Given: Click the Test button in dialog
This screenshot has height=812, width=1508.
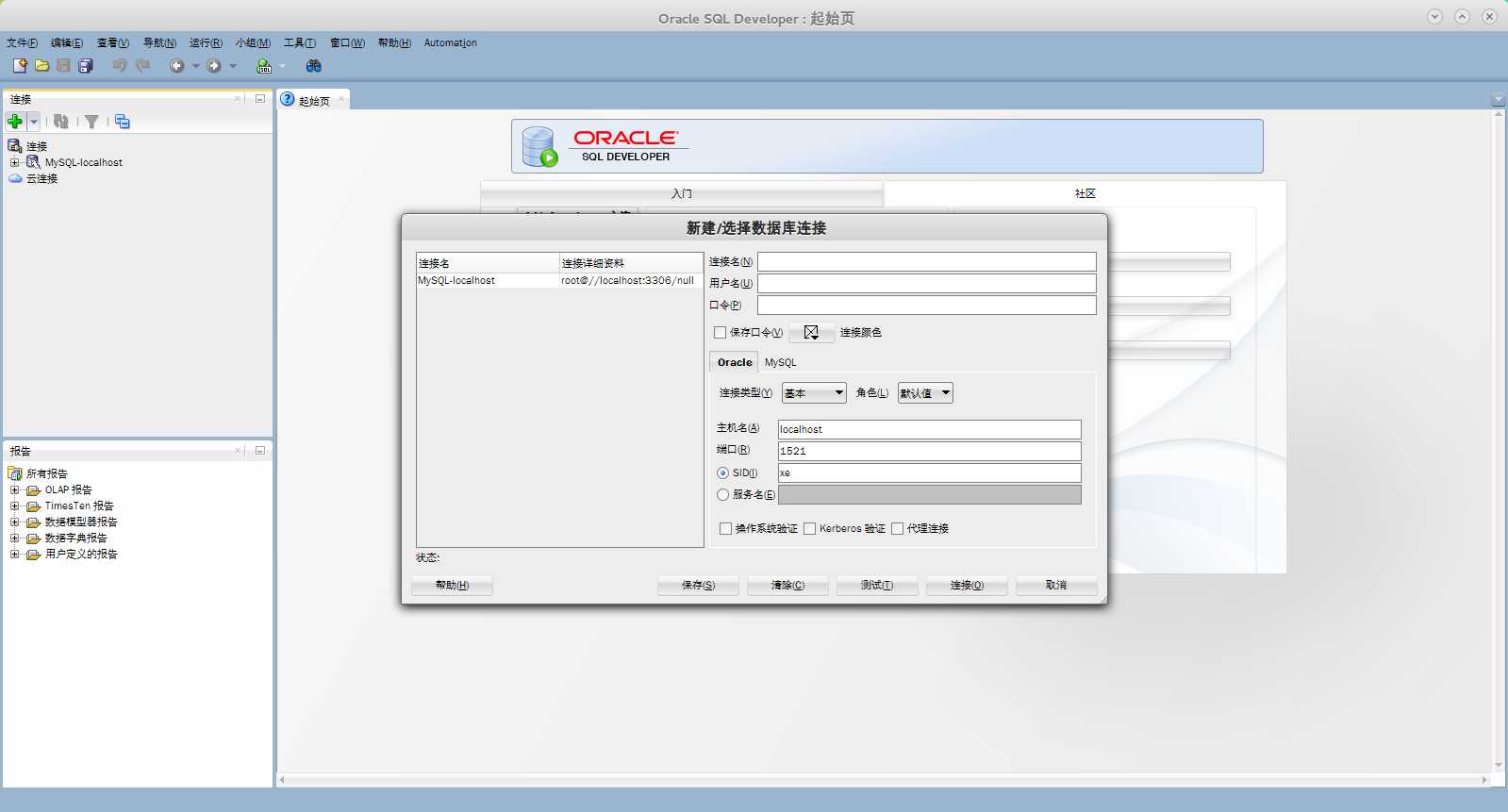Looking at the screenshot, I should pyautogui.click(x=876, y=586).
